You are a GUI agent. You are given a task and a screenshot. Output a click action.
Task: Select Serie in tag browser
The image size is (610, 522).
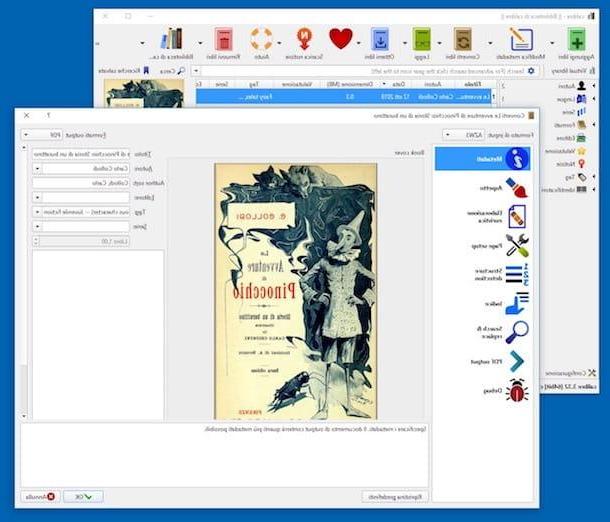tap(574, 112)
